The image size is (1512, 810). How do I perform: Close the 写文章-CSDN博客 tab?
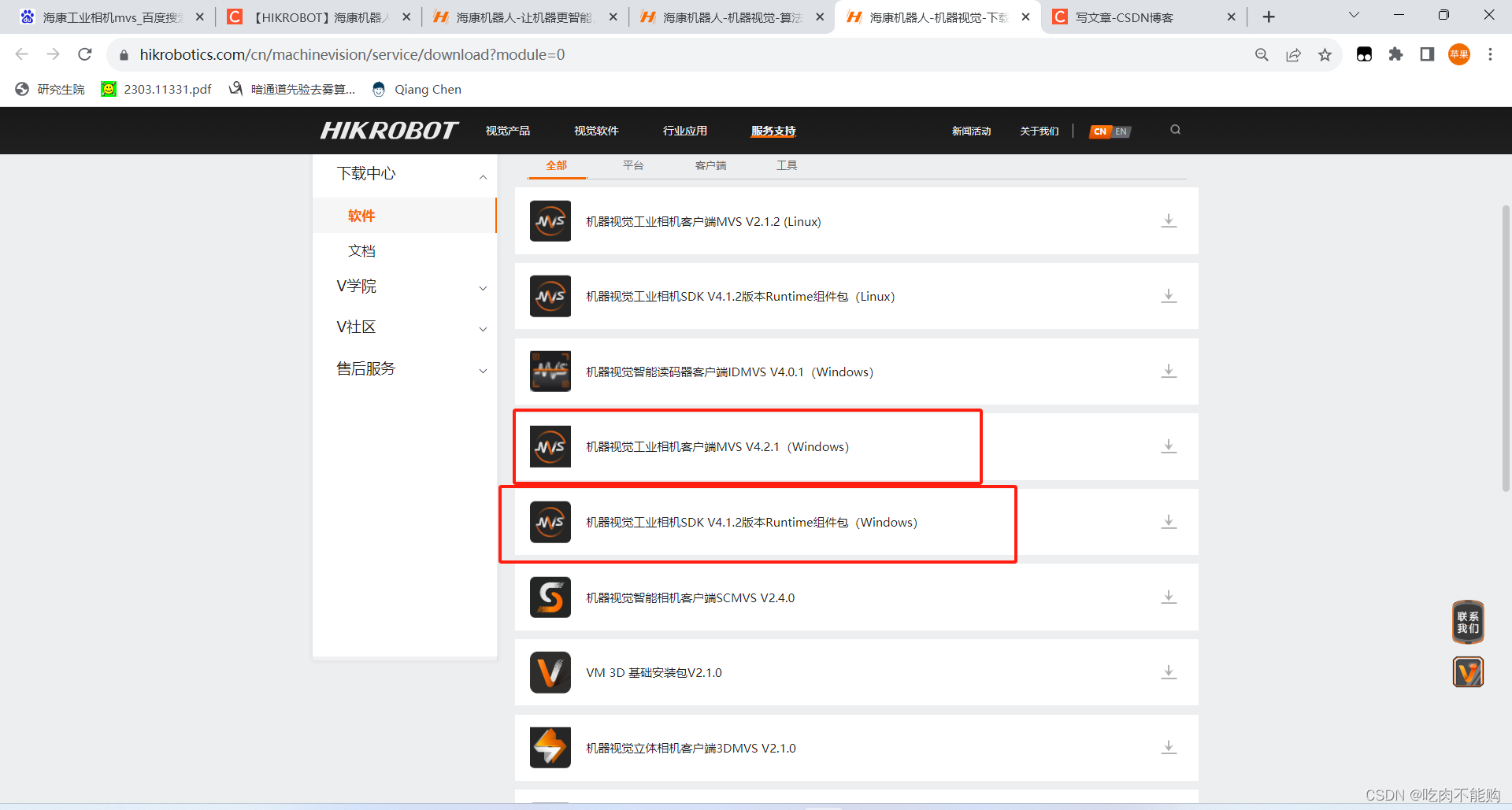1231,17
